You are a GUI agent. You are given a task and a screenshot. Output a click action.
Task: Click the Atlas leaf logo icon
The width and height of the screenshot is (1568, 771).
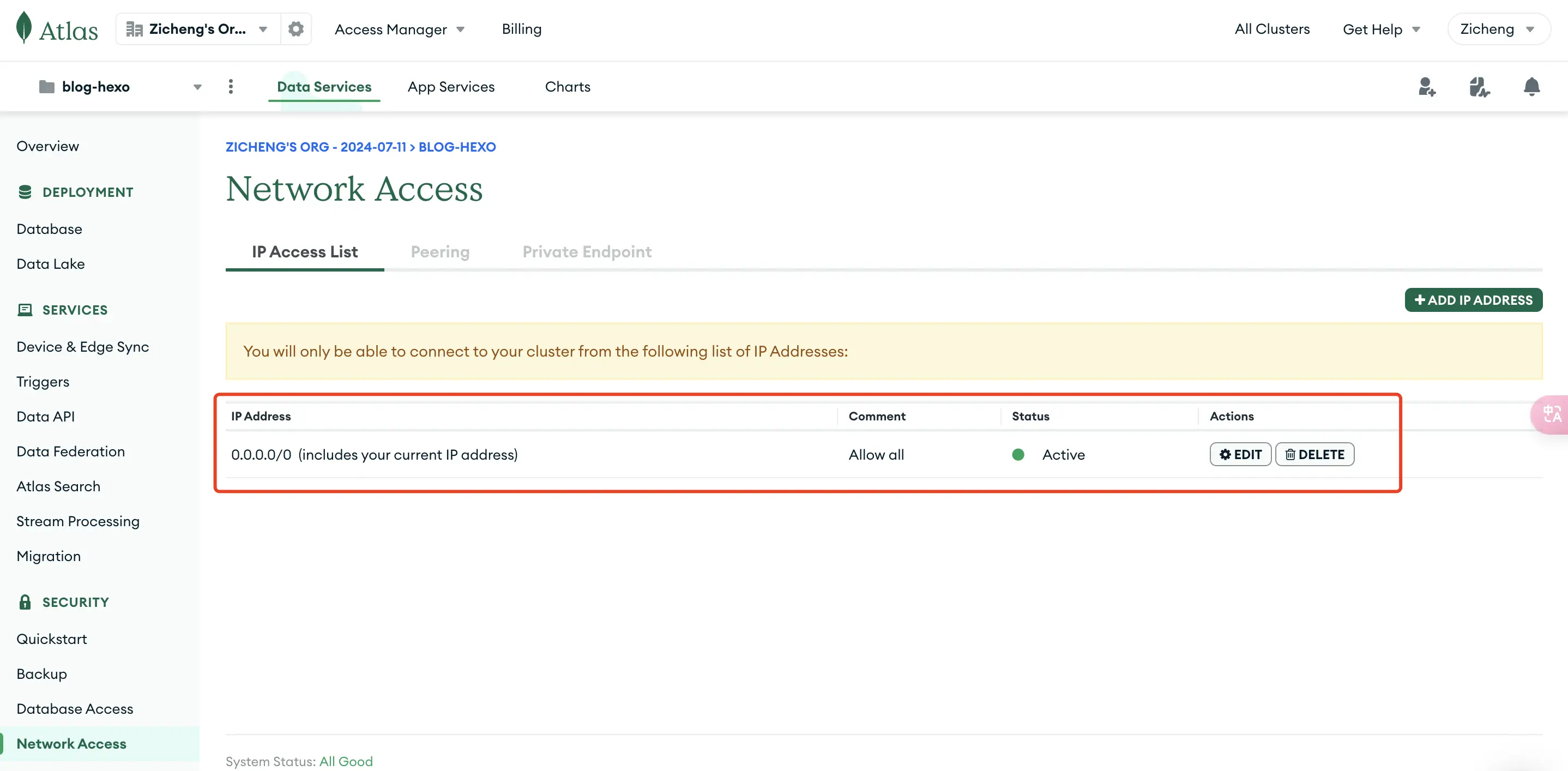click(24, 28)
